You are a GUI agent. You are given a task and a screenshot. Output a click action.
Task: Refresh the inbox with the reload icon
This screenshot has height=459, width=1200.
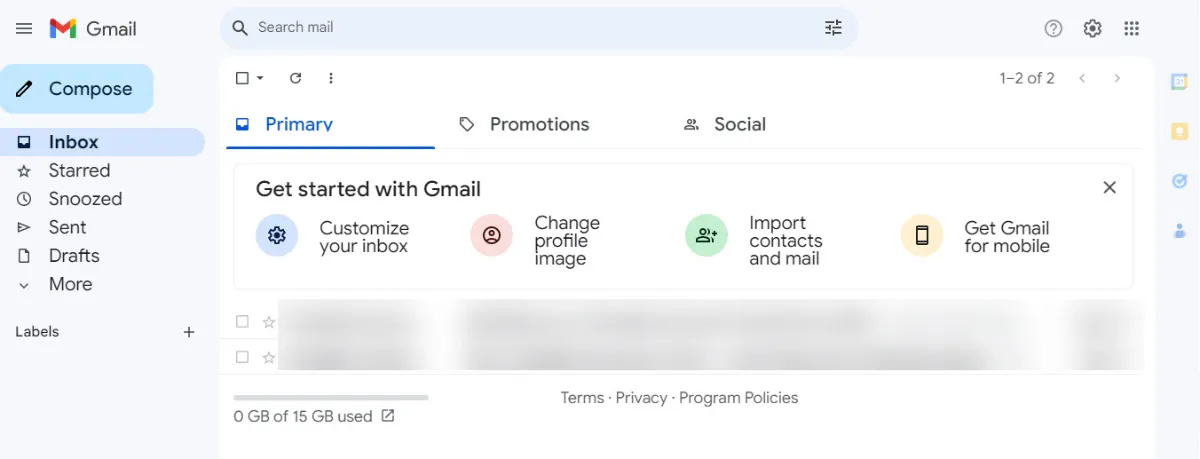pos(295,78)
